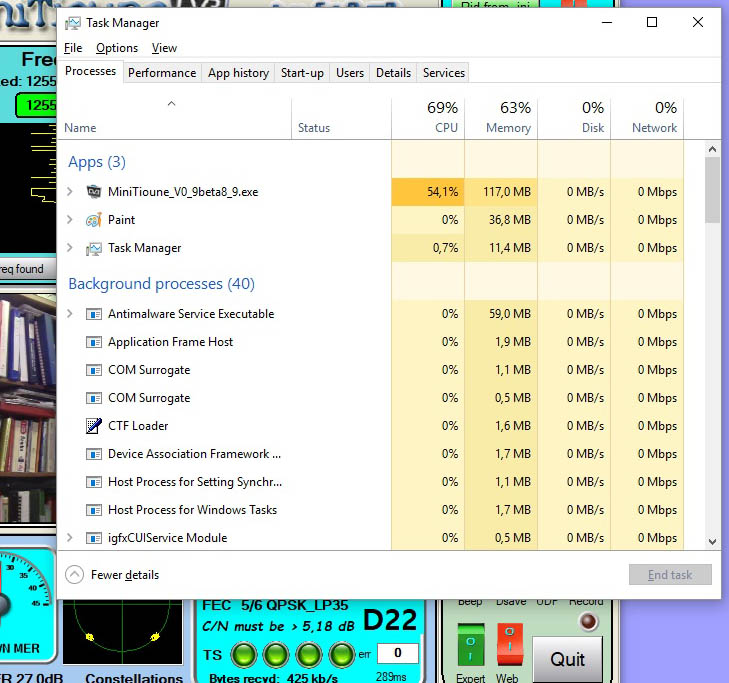
Task: Open the Options menu
Action: 117,48
